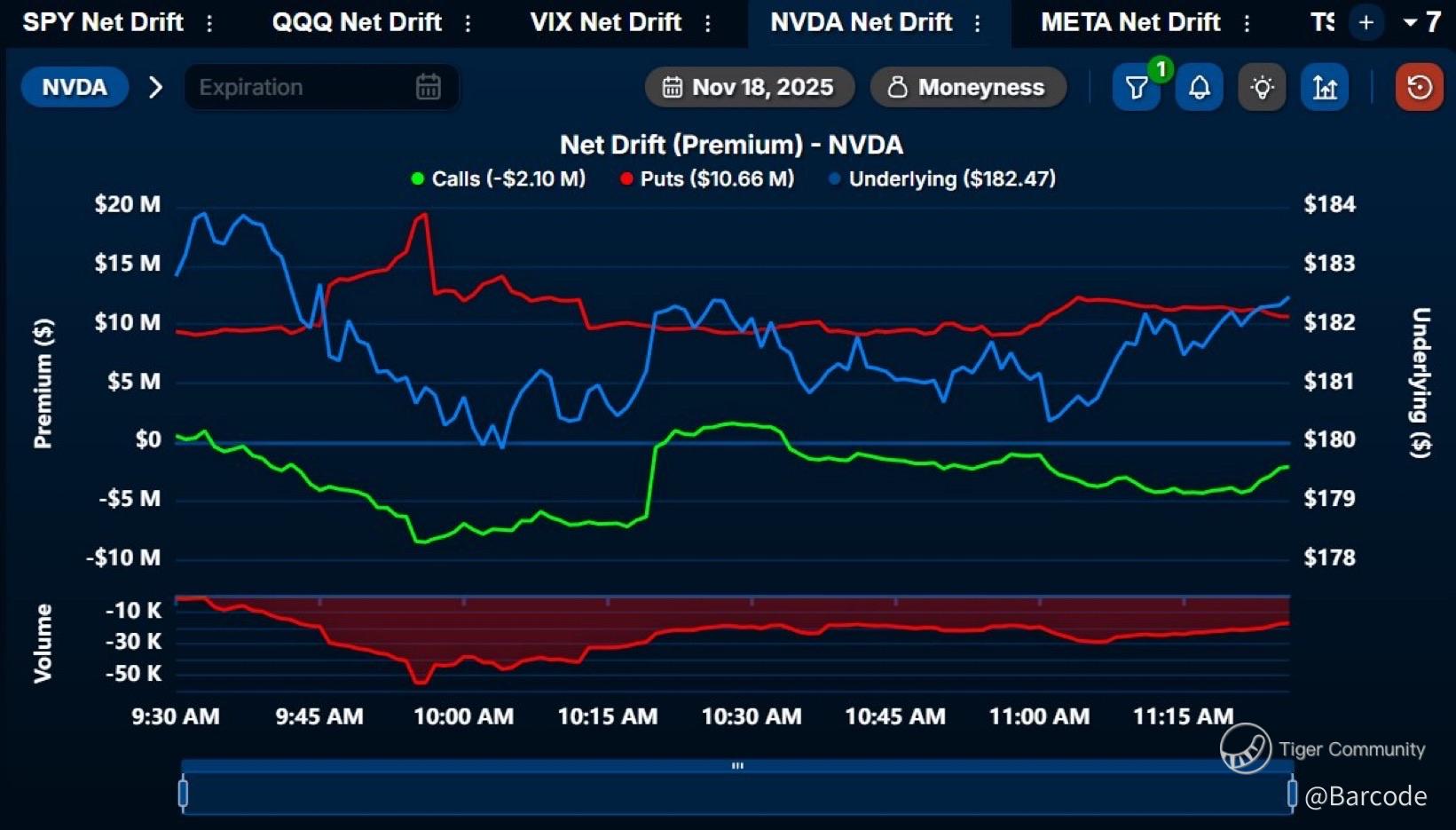
Task: Click the $183 underlying axis label
Action: point(1330,264)
